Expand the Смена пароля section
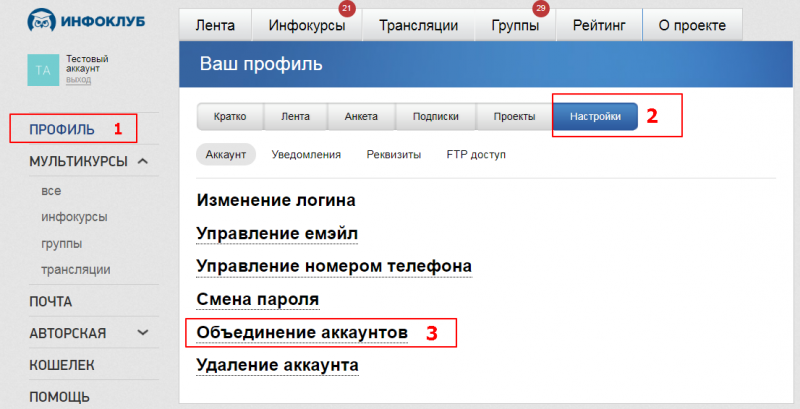The image size is (800, 409). tap(258, 299)
